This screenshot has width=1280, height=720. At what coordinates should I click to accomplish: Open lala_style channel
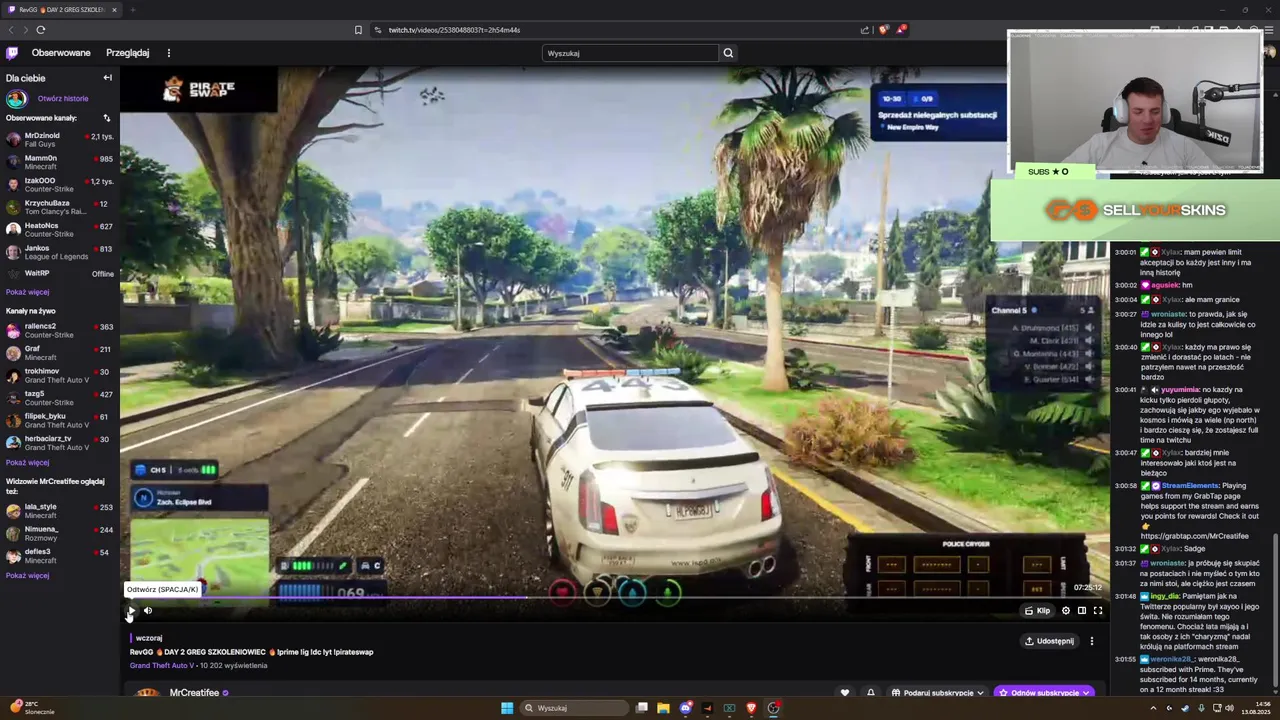tap(60, 511)
